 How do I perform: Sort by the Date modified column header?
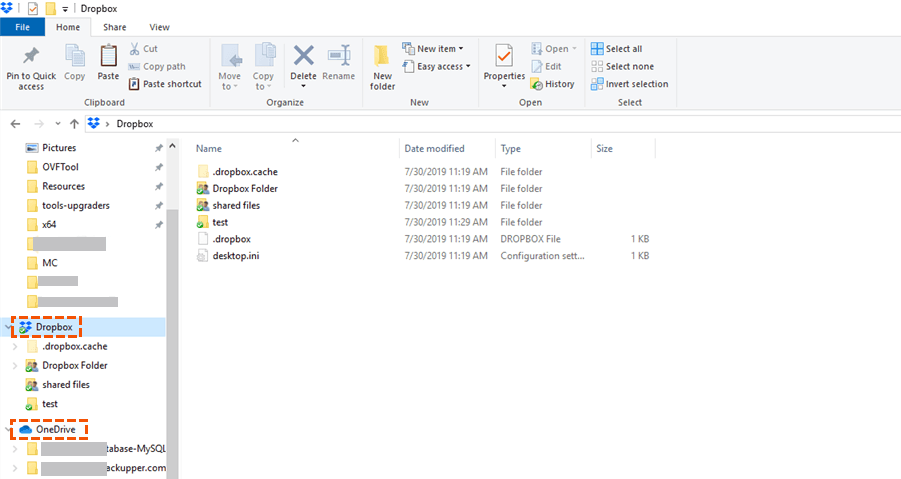tap(434, 149)
